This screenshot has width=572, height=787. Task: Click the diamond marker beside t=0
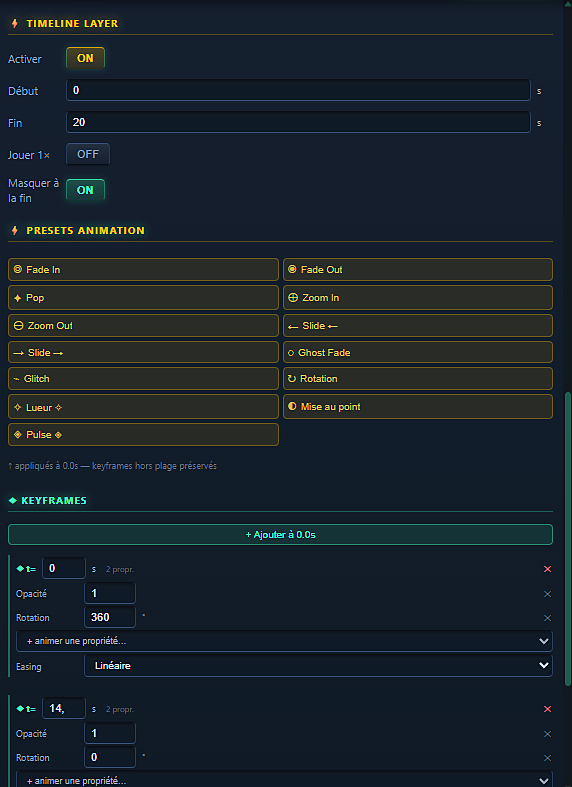coord(20,569)
